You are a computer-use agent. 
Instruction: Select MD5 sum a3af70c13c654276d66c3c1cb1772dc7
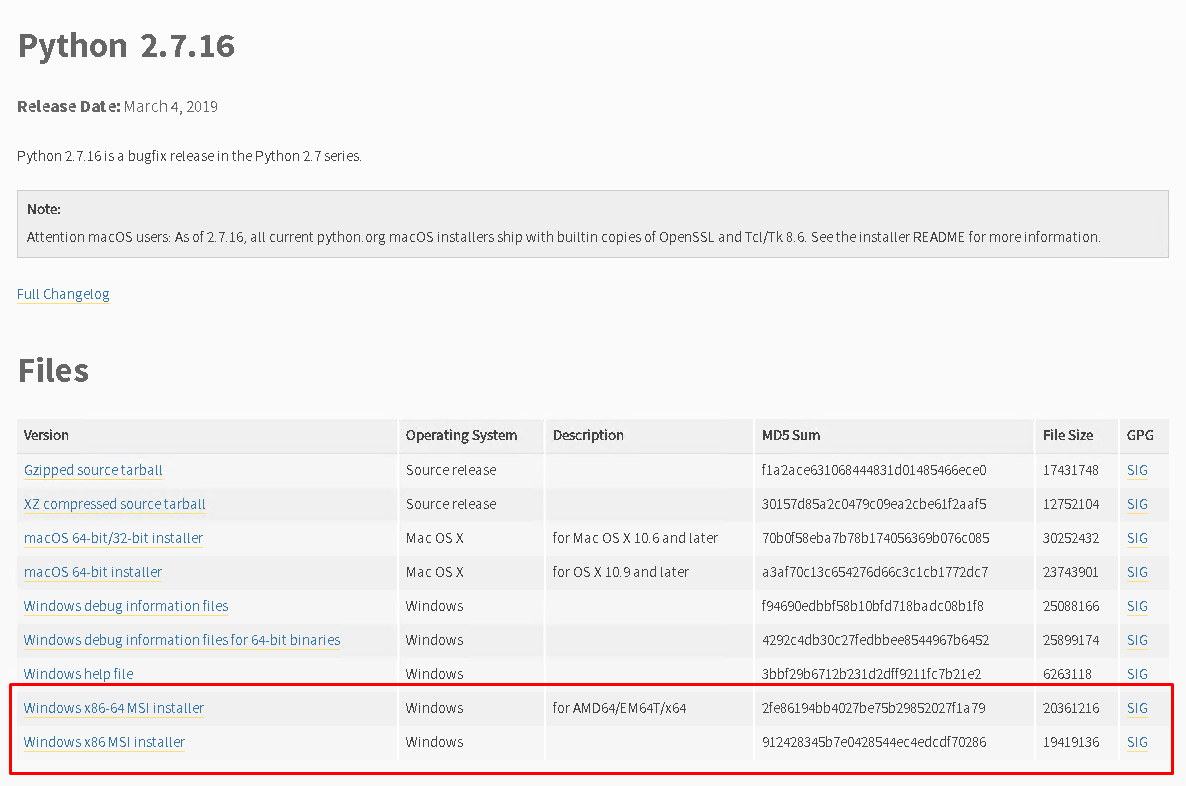874,572
